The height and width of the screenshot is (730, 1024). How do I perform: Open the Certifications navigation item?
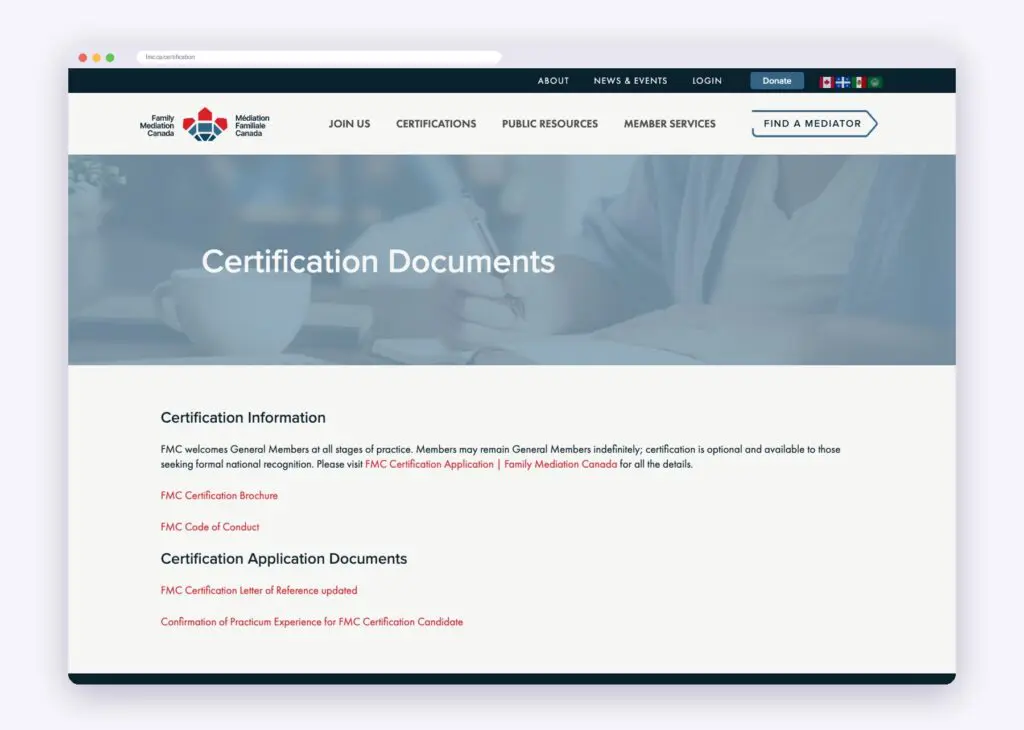[436, 123]
